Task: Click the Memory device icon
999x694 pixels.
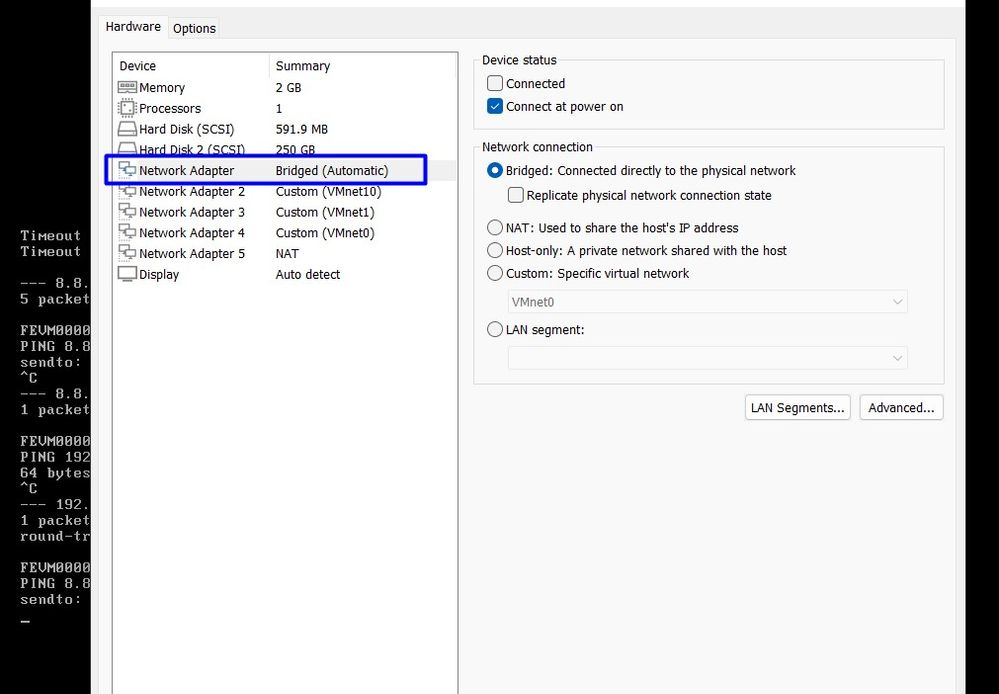Action: (127, 88)
